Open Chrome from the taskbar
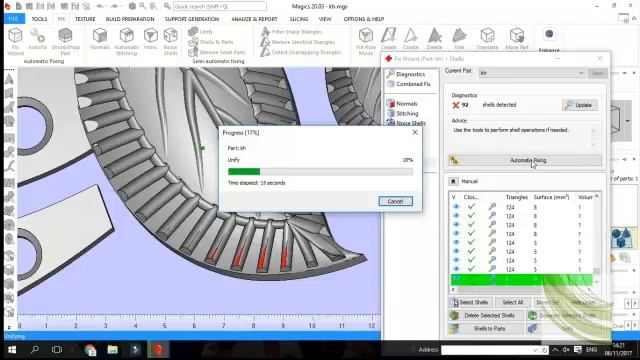 coord(90,349)
